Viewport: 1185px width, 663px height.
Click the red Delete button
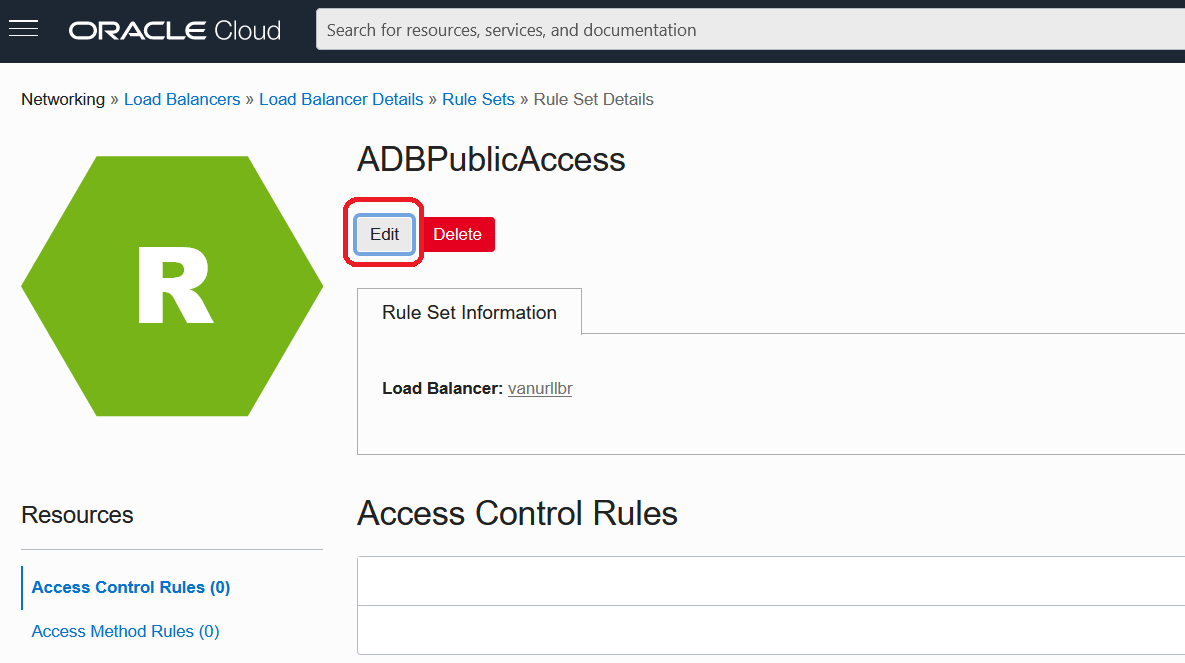tap(458, 234)
